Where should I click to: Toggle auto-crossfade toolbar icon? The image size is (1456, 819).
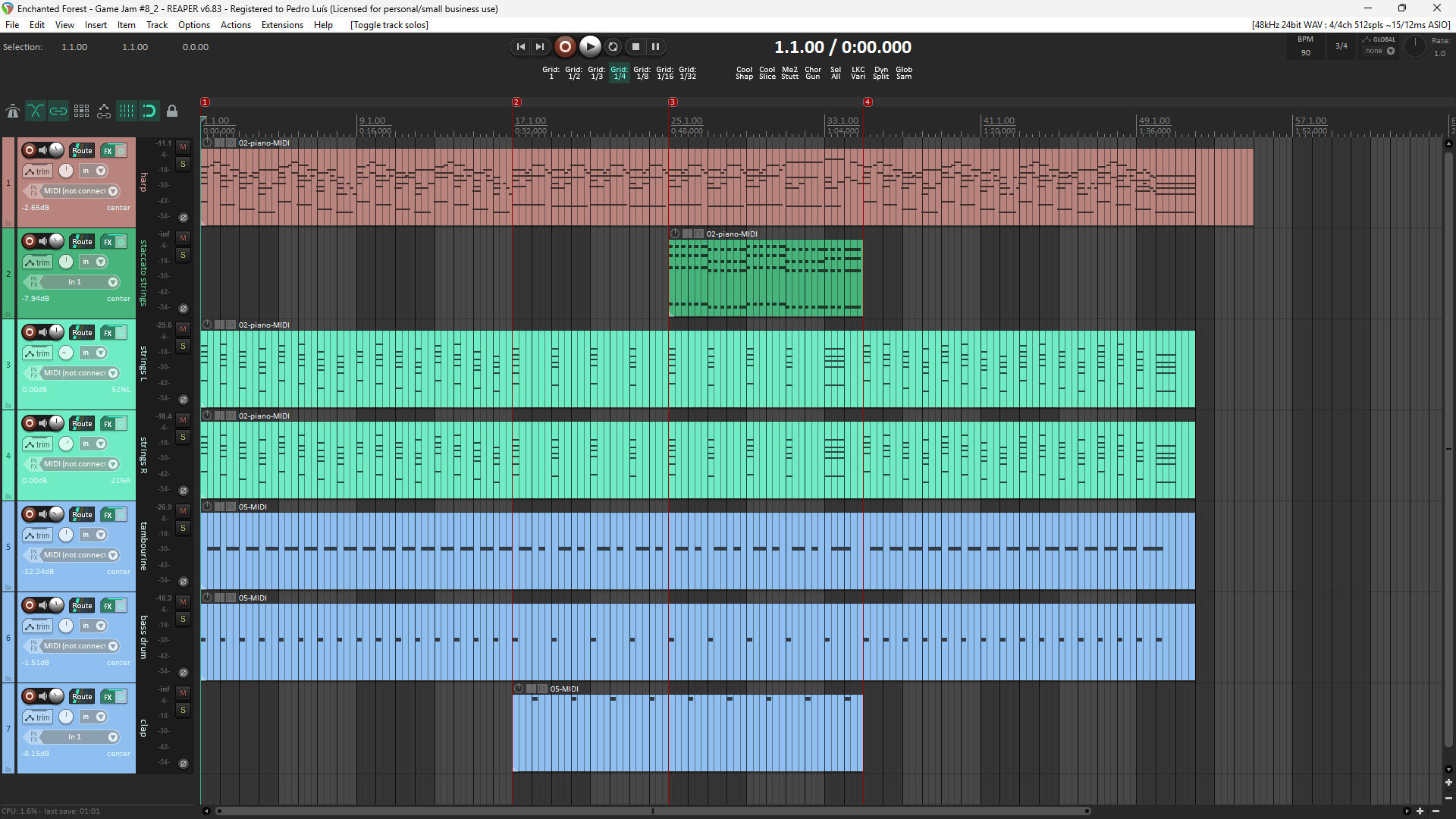pos(35,111)
